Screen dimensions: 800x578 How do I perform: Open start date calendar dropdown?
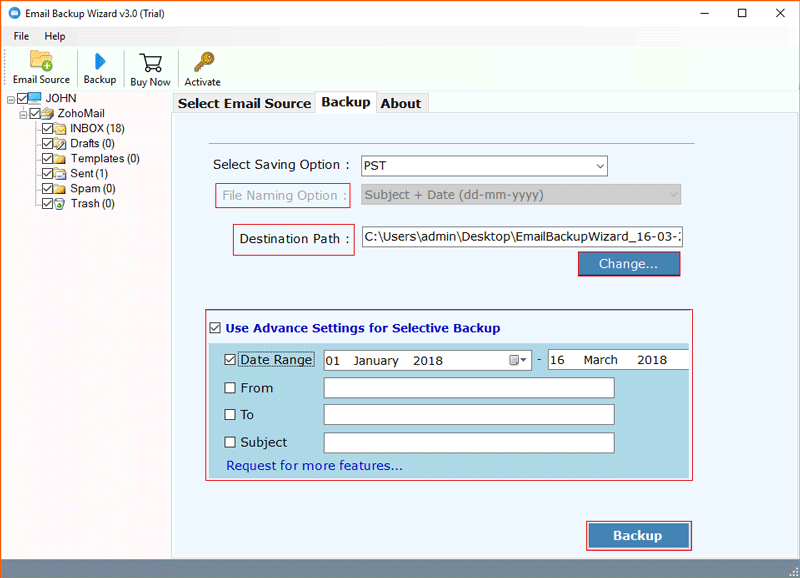[518, 360]
